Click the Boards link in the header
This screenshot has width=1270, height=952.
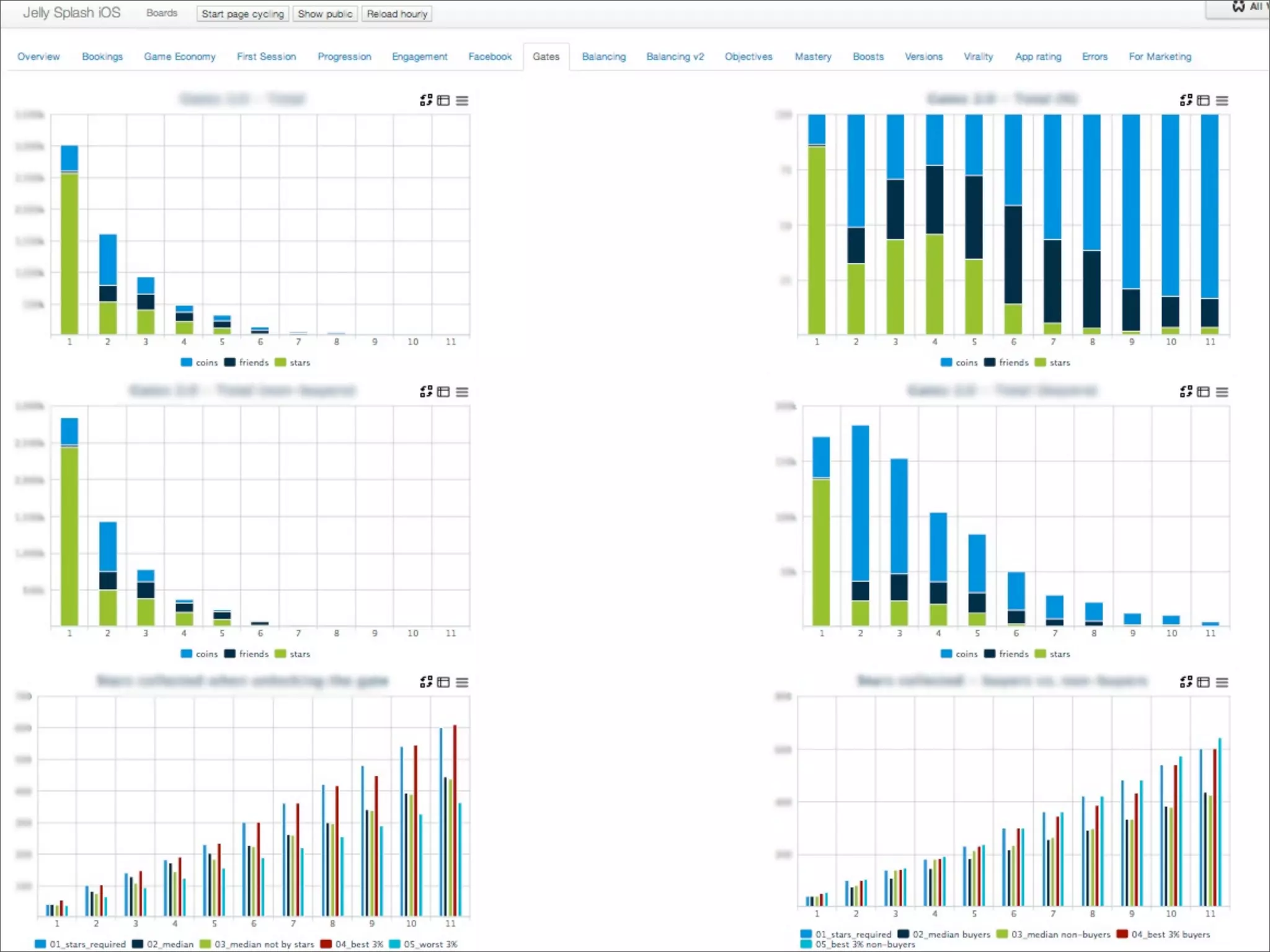coord(161,13)
